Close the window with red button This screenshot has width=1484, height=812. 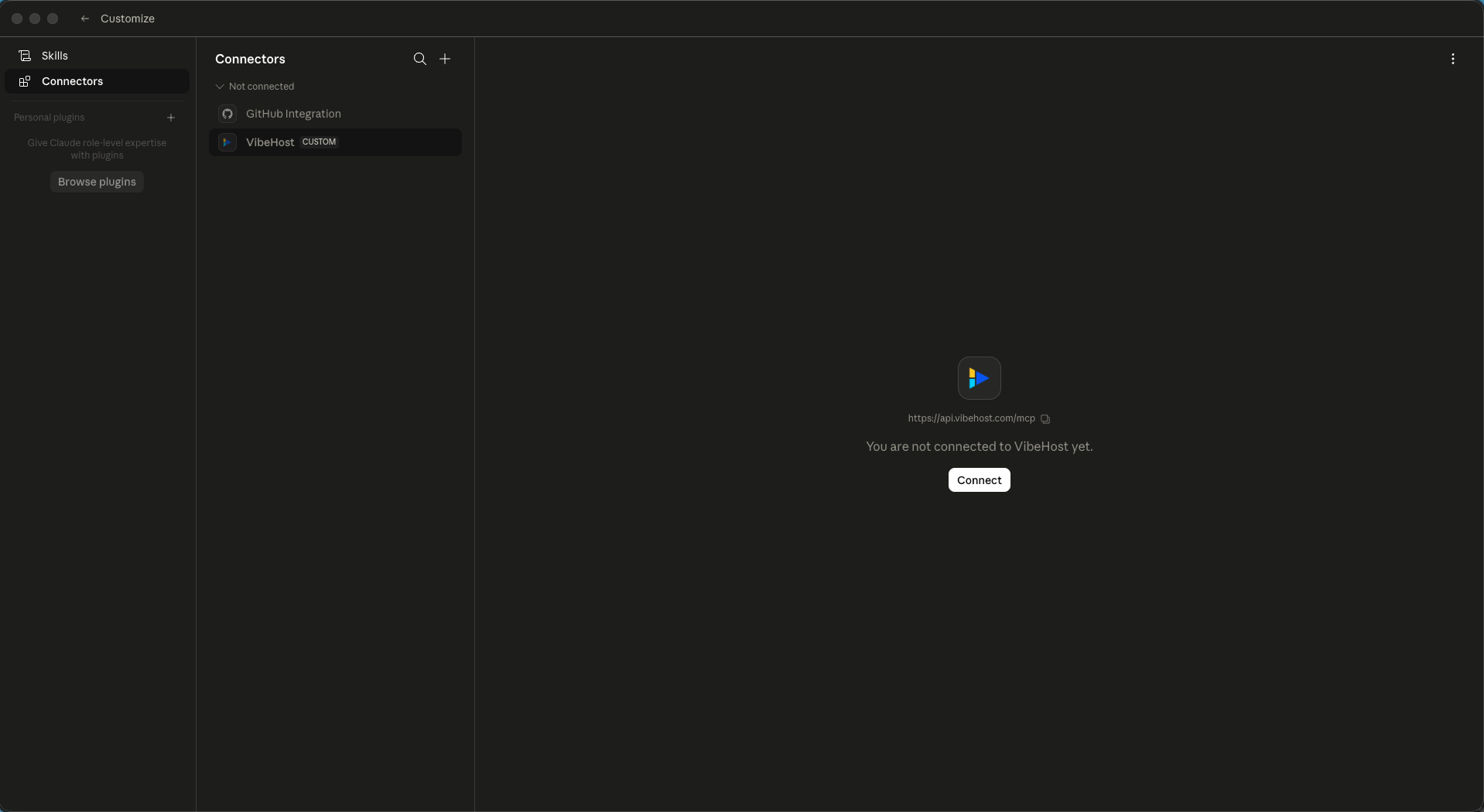17,19
